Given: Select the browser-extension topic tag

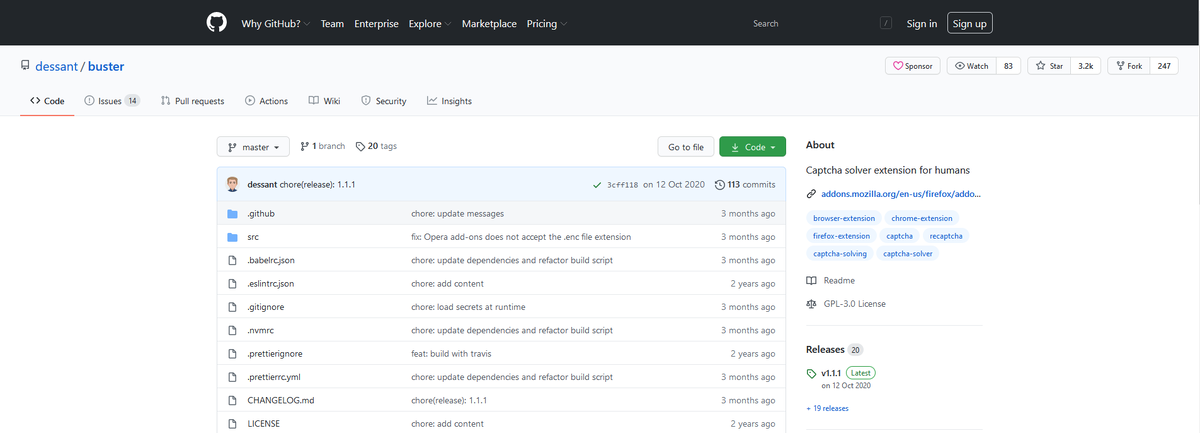Looking at the screenshot, I should pos(844,218).
